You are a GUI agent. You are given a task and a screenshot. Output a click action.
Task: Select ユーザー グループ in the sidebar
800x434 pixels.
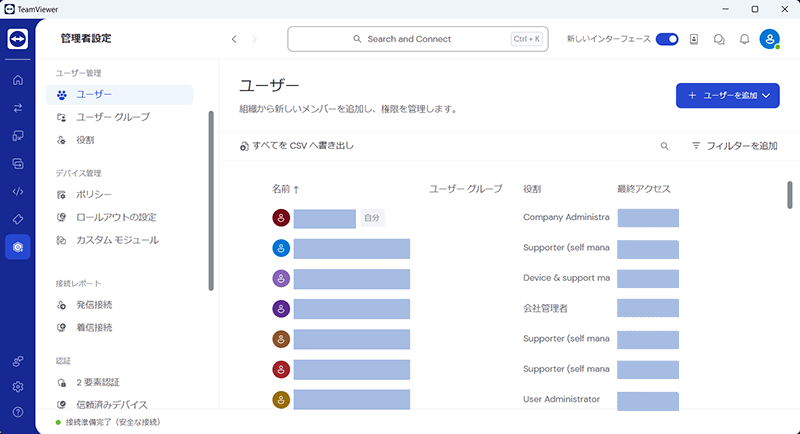(113, 117)
